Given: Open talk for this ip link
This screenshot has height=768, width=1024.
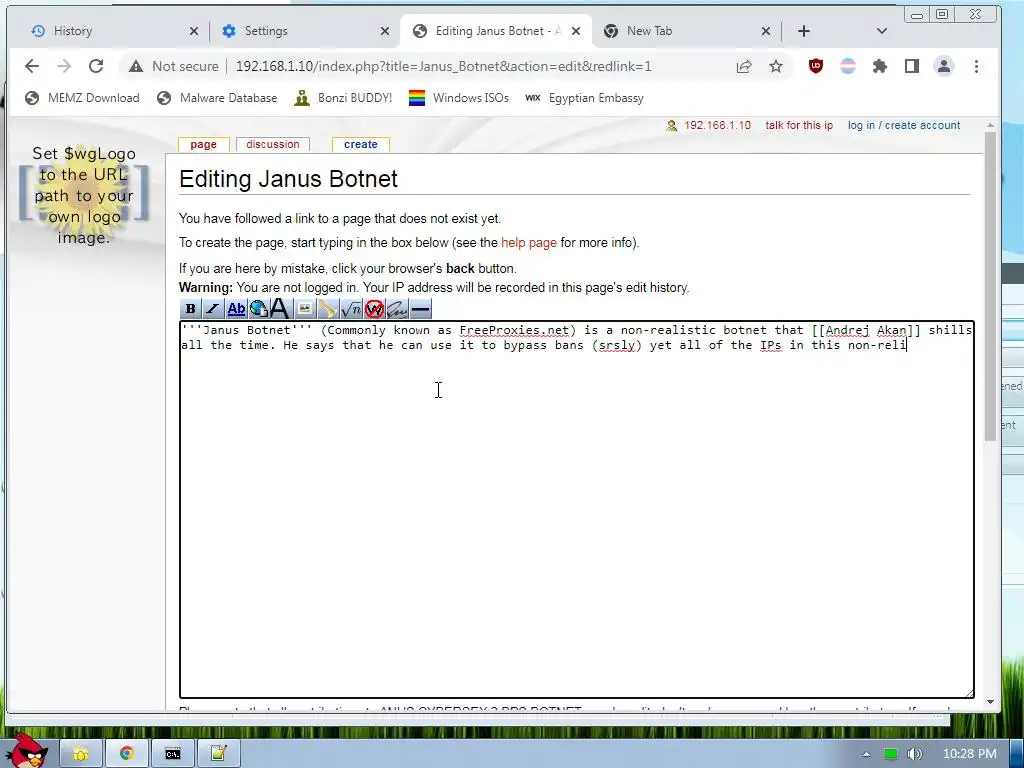Looking at the screenshot, I should click(799, 125).
